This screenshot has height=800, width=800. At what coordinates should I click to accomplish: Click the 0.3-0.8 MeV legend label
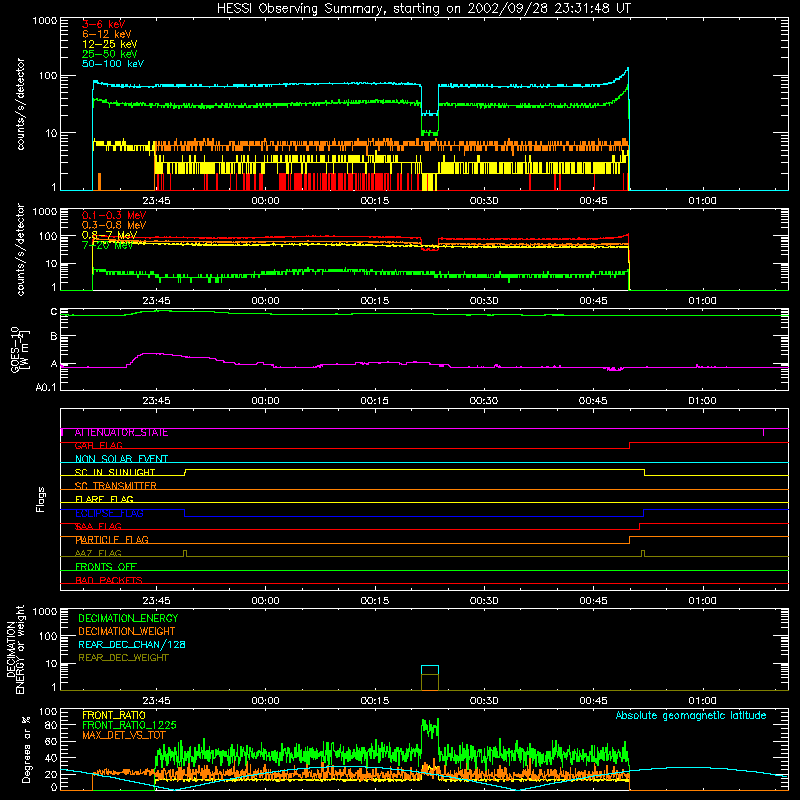pyautogui.click(x=114, y=225)
